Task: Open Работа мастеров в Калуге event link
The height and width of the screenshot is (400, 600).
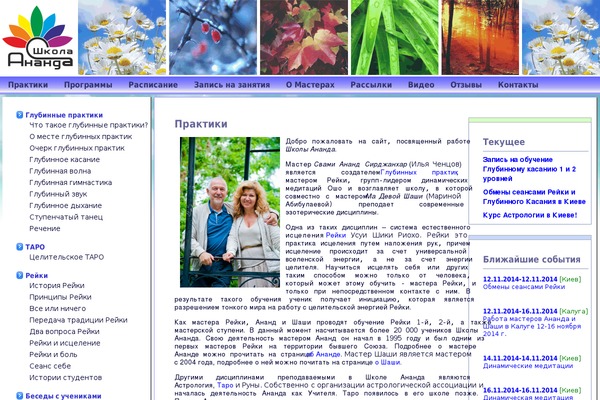Action: pos(532,326)
